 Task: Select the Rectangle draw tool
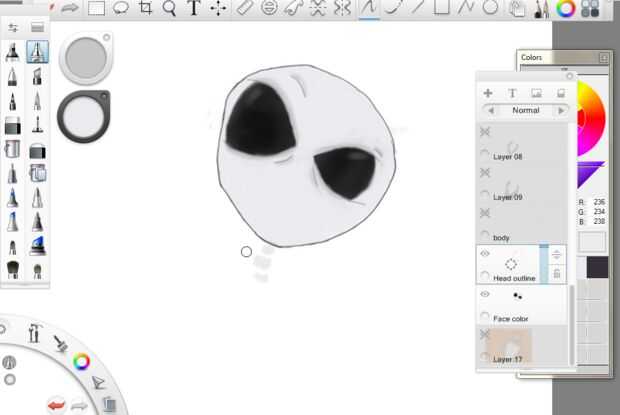point(441,7)
